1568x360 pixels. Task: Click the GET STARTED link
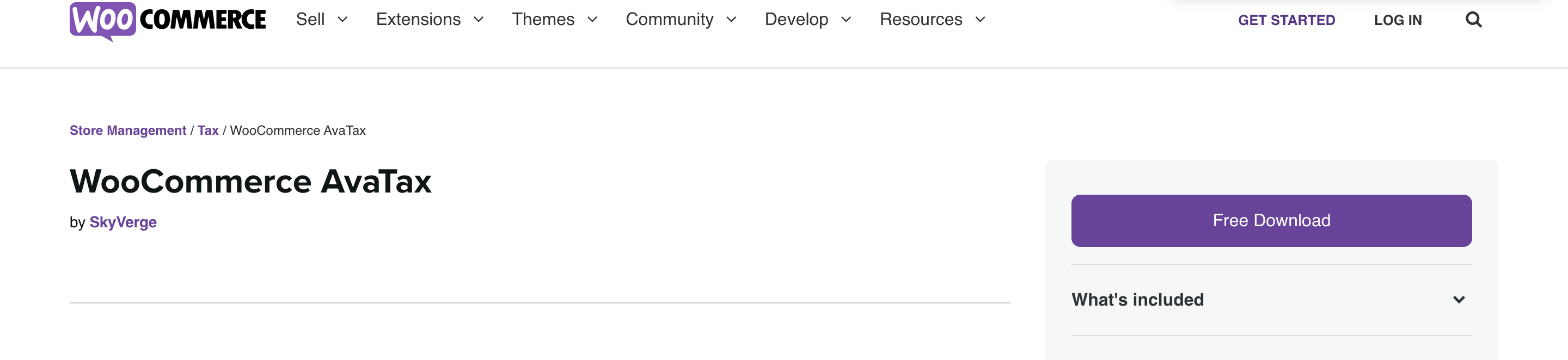tap(1286, 20)
